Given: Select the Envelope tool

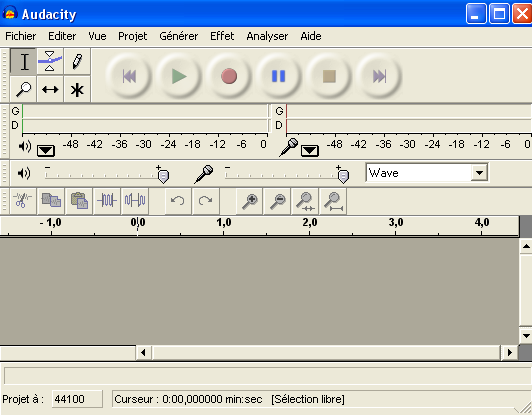Looking at the screenshot, I should (50, 61).
